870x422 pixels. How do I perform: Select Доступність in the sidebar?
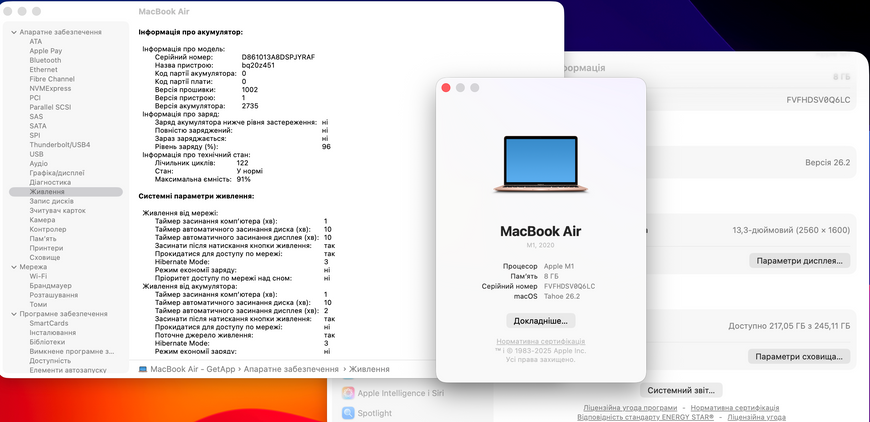tap(50, 361)
